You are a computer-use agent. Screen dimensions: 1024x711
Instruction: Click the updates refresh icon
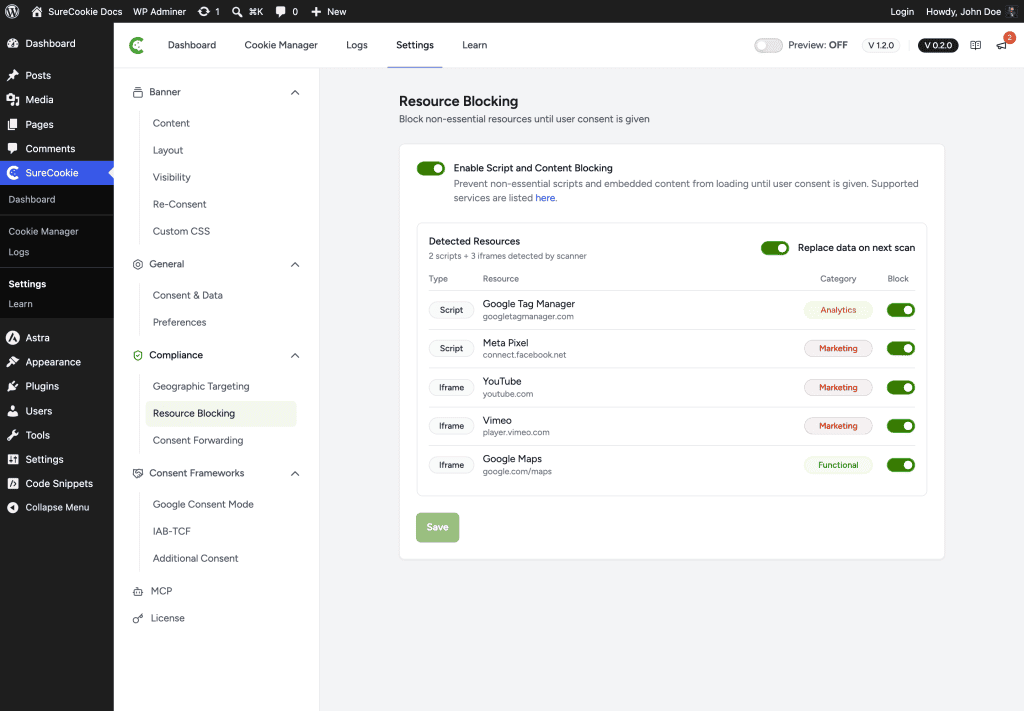[x=204, y=12]
